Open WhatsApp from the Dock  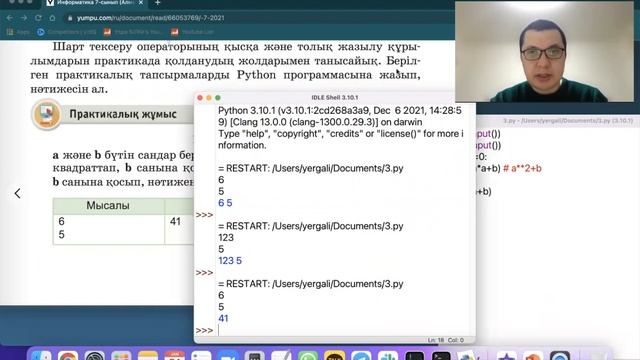coord(308,356)
